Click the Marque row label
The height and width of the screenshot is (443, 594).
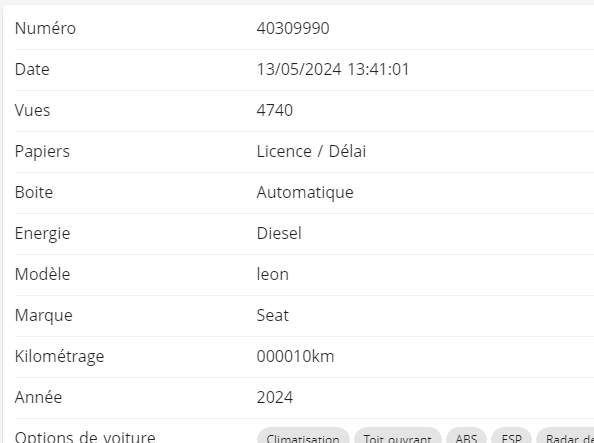[44, 315]
